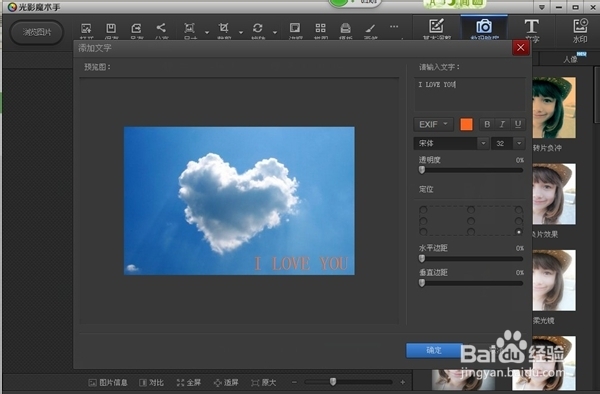This screenshot has height=394, width=600.
Task: Select top-center text position radio
Action: pos(471,210)
